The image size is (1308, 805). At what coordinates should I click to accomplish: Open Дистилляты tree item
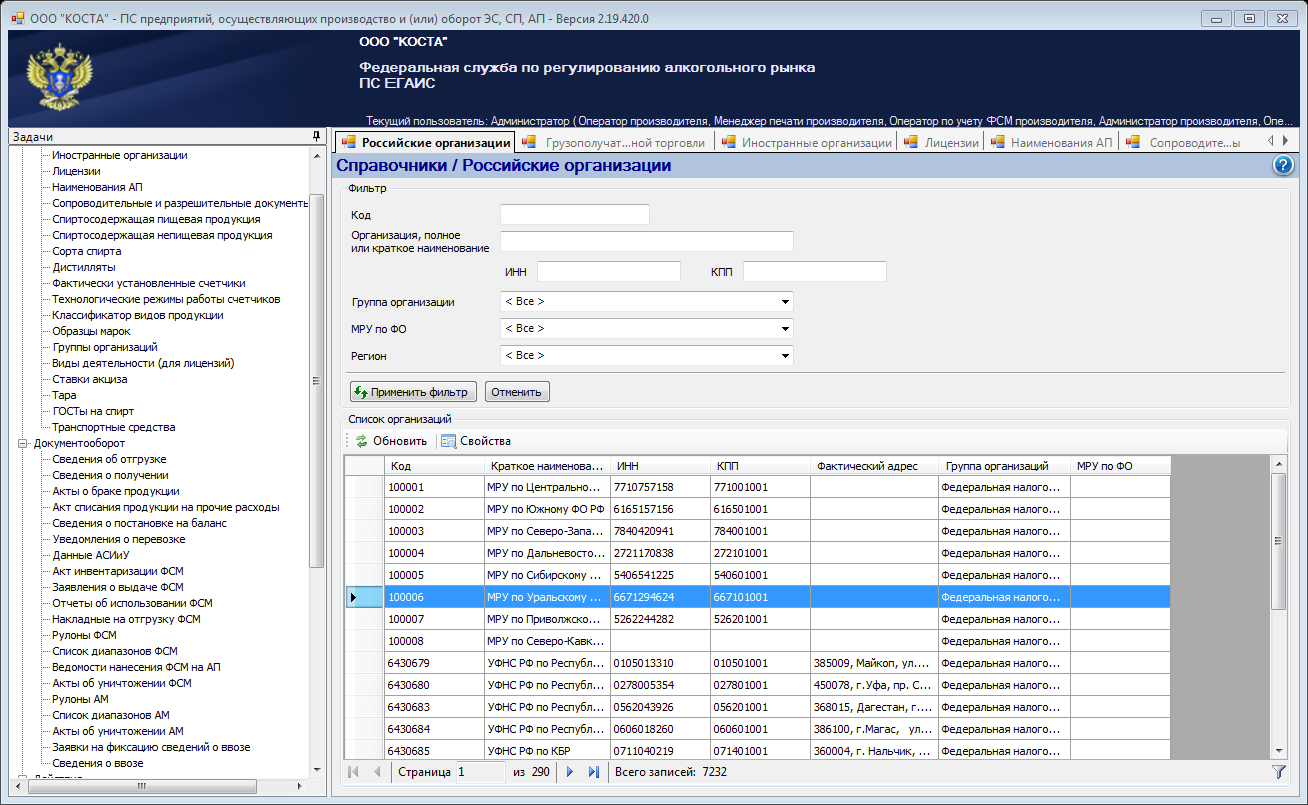click(83, 267)
